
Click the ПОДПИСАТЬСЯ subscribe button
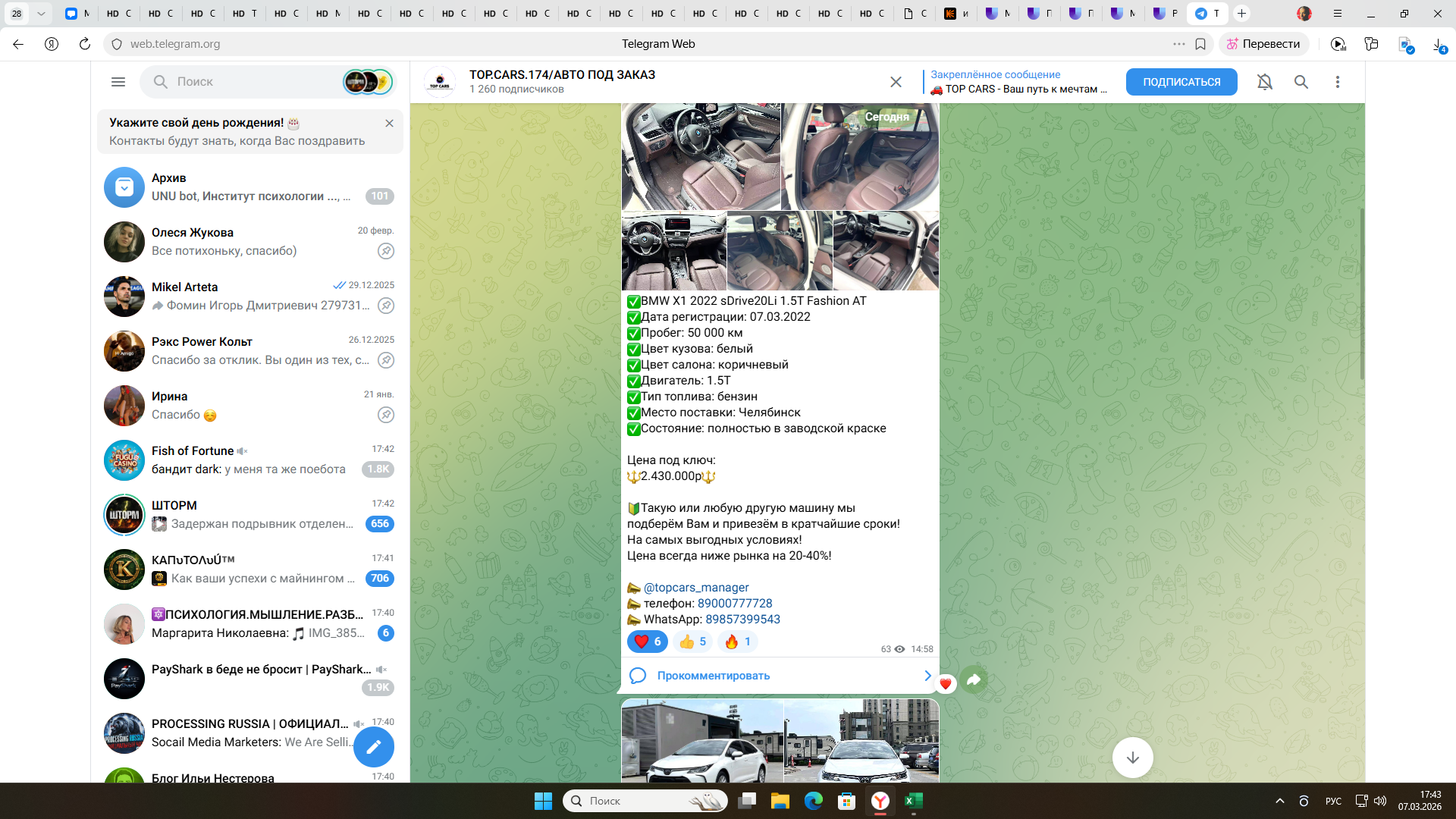click(x=1181, y=82)
